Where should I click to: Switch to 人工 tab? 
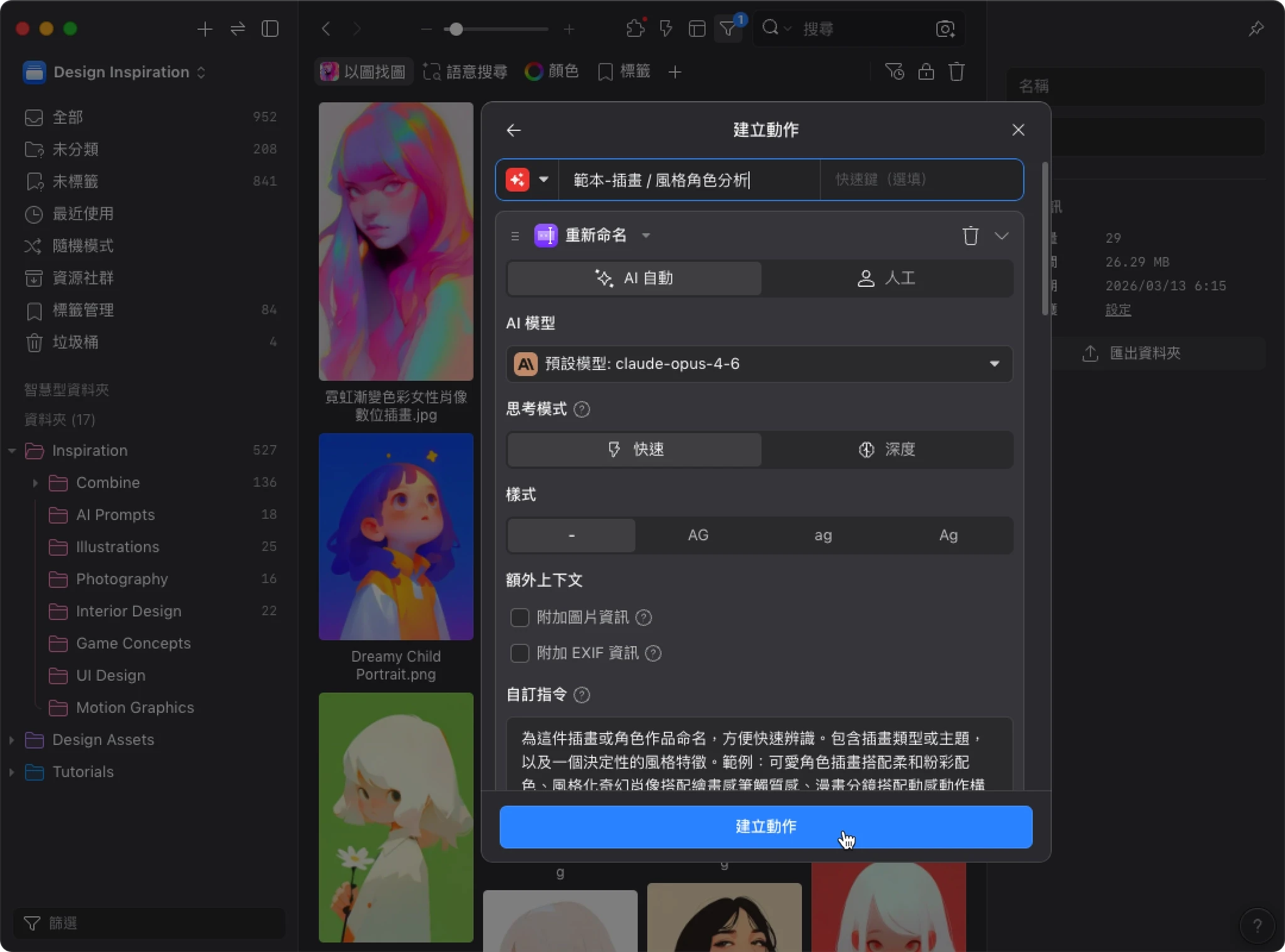pyautogui.click(x=887, y=278)
